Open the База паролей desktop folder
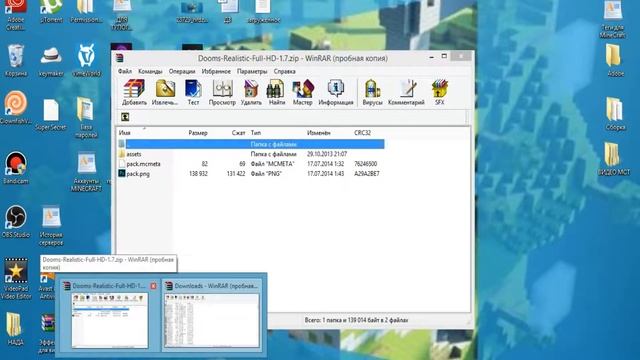Screen dimensions: 640x360 click(86, 118)
